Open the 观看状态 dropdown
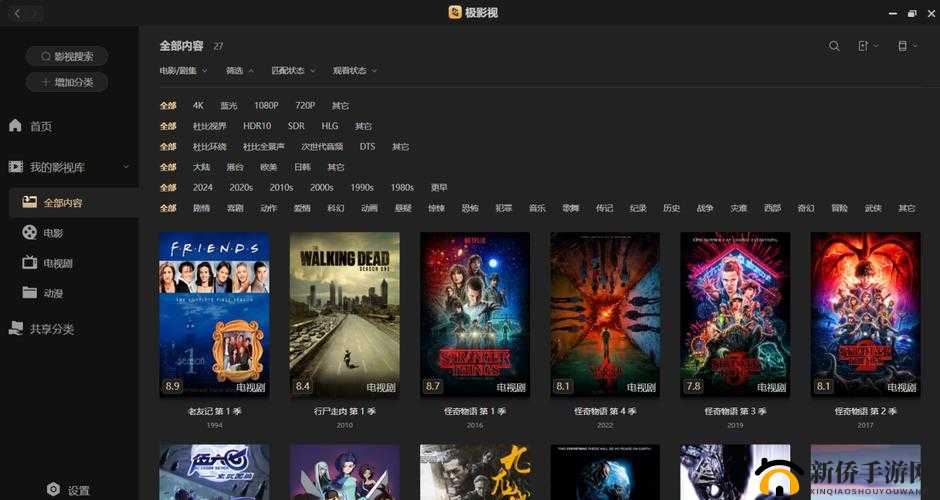The image size is (940, 500). coord(355,71)
